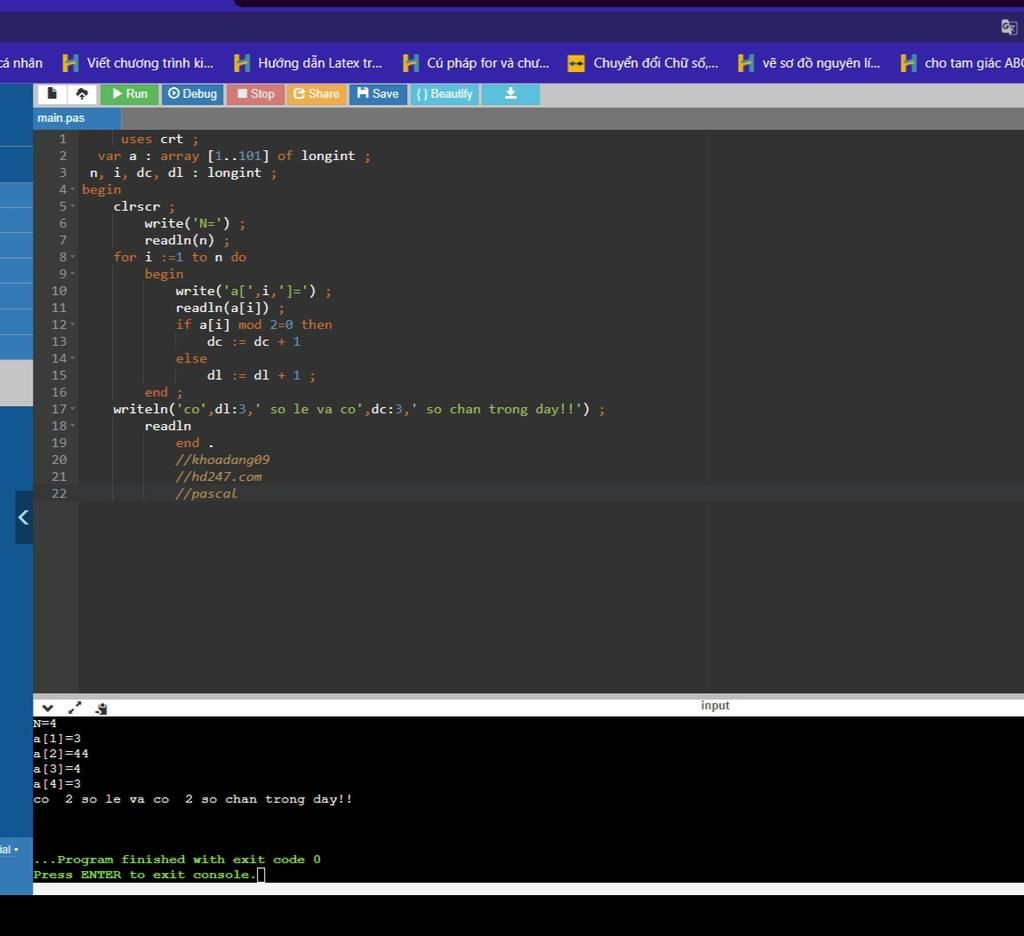1024x936 pixels.
Task: Minimize the console with down chevron
Action: [48, 708]
